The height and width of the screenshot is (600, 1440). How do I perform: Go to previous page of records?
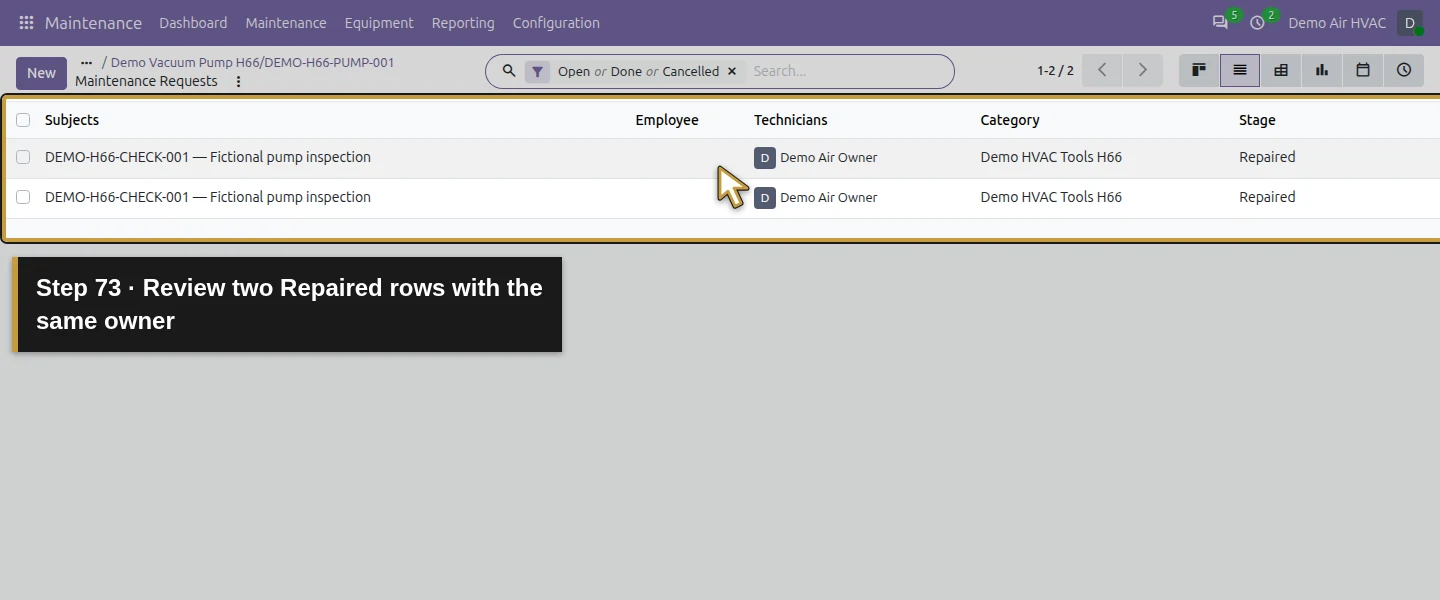coord(1102,70)
